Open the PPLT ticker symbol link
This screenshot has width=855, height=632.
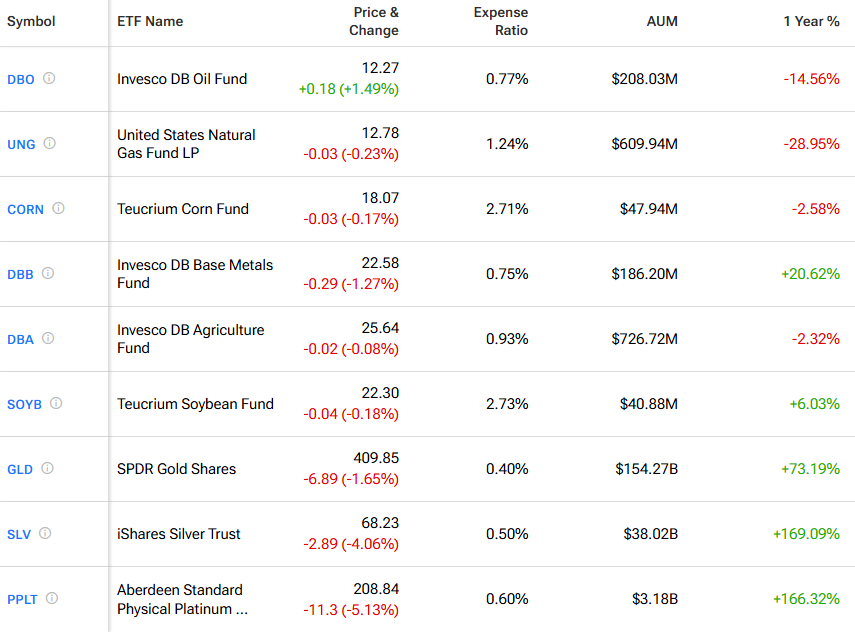point(23,599)
